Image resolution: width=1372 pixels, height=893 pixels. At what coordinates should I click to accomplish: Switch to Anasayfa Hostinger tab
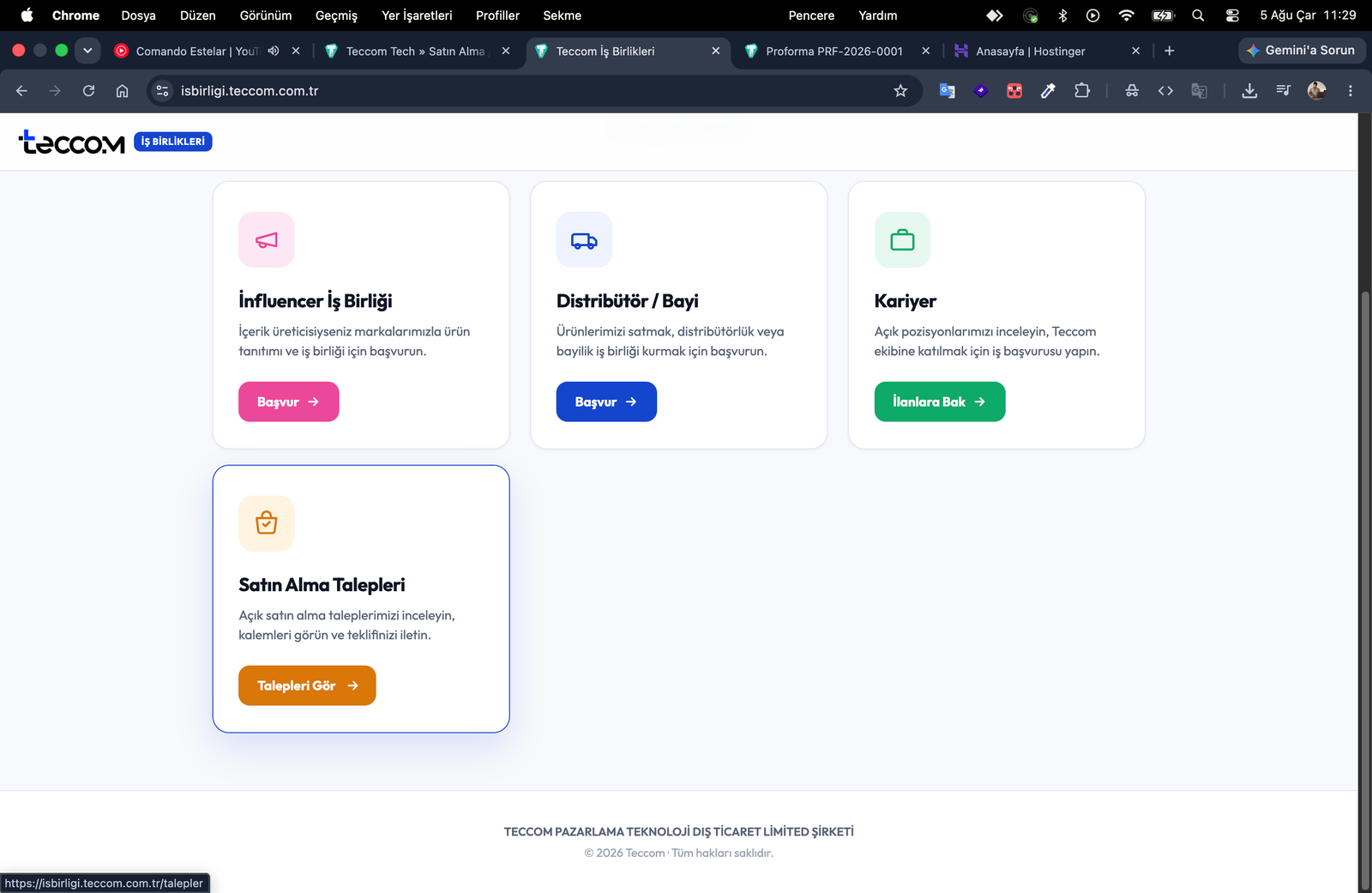[1031, 51]
